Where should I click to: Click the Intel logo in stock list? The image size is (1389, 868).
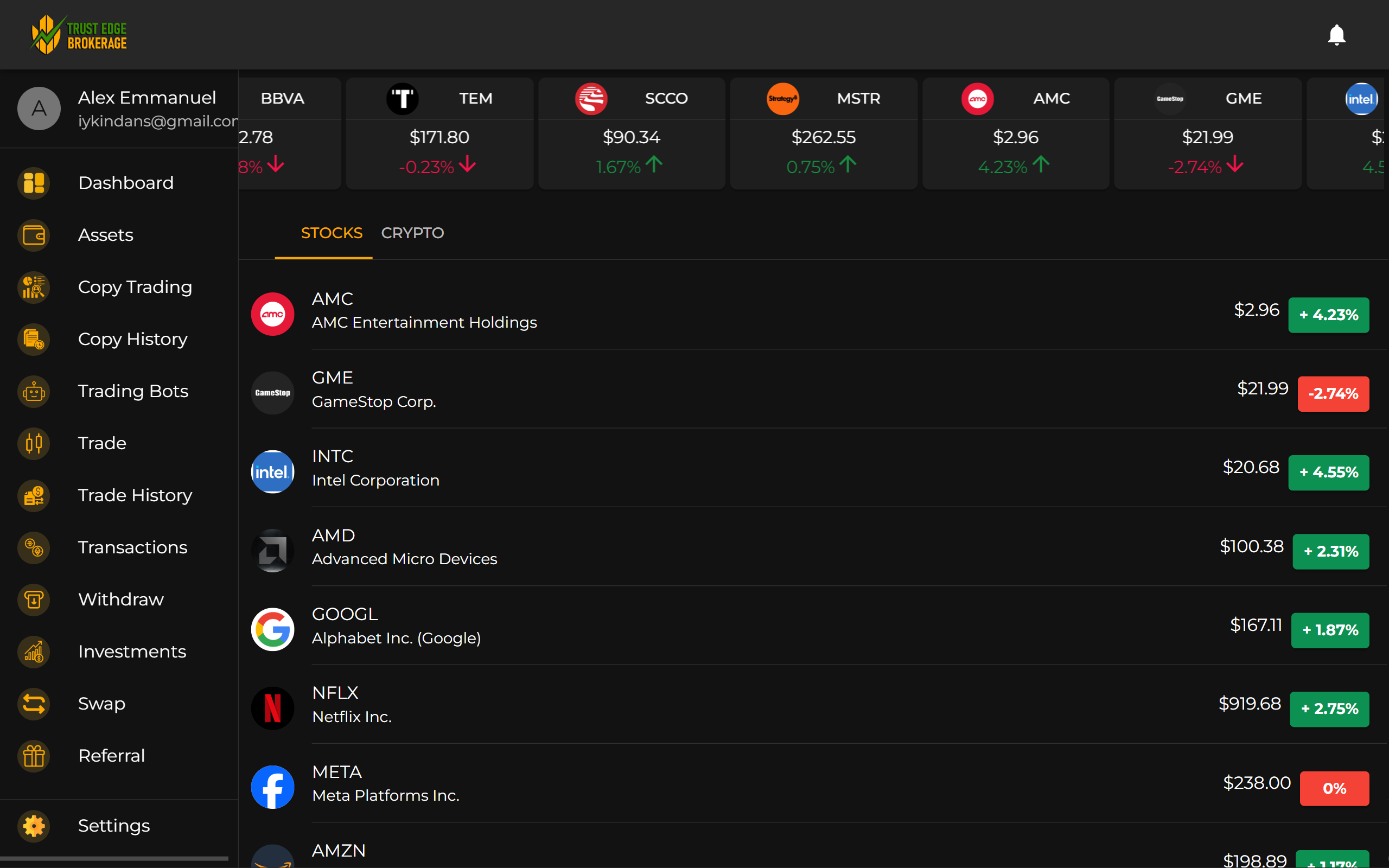coord(272,472)
